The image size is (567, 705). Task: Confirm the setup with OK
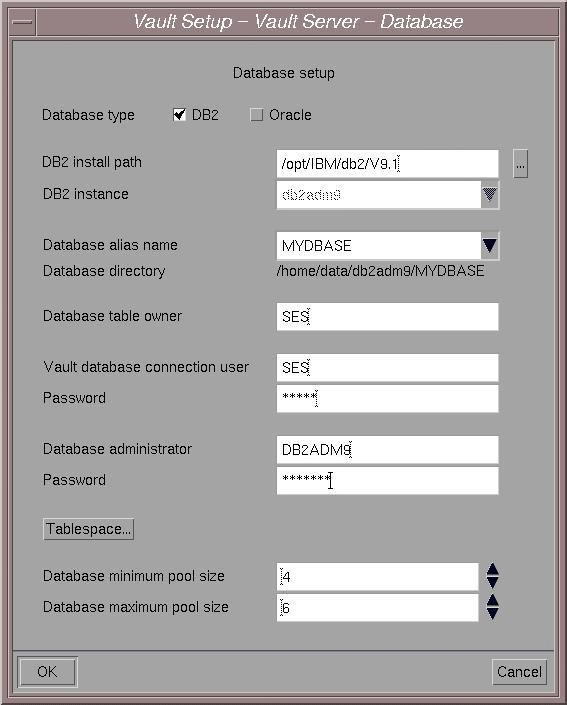coord(47,672)
